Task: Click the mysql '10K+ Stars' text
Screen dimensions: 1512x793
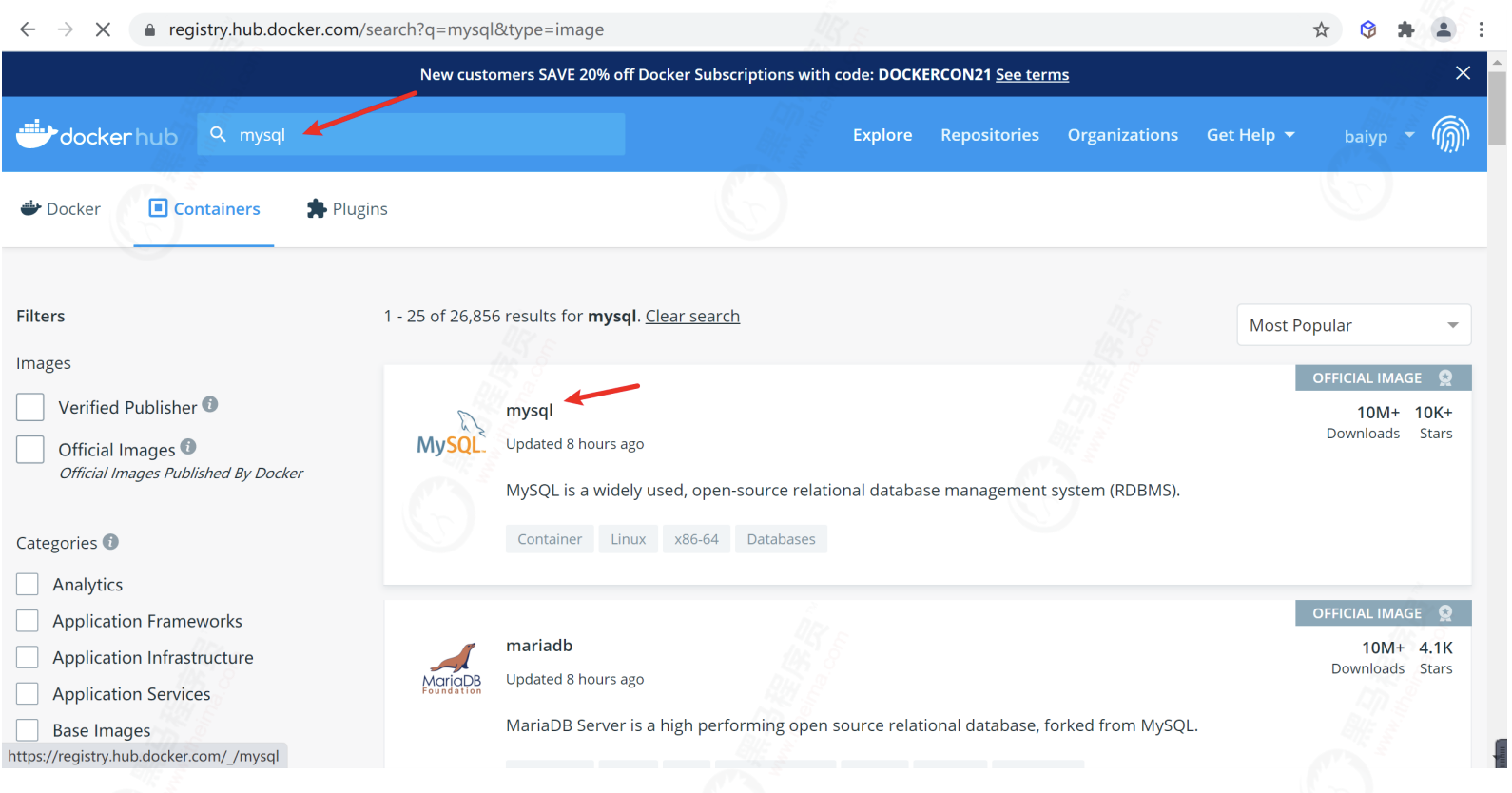Action: tap(1434, 422)
